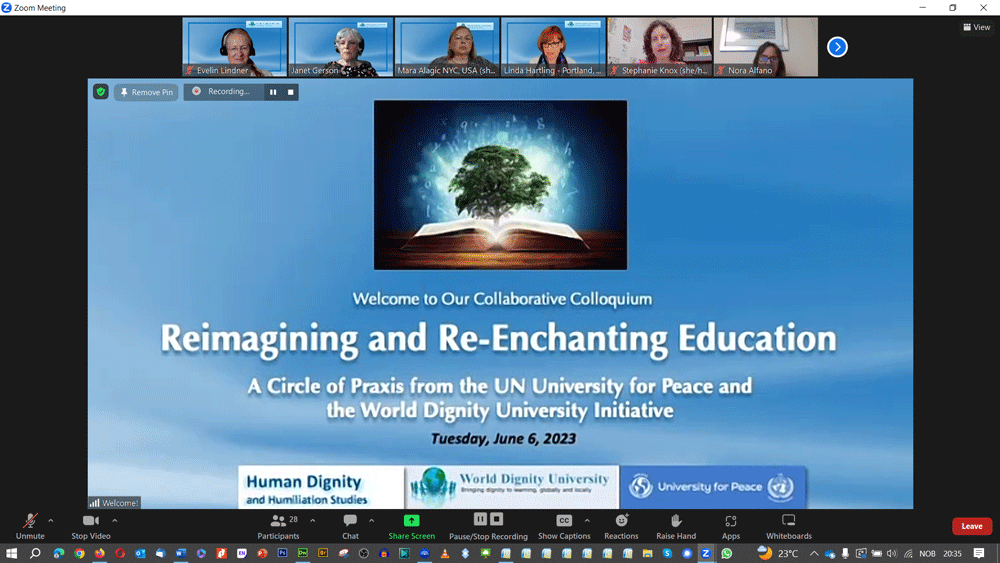Open Opera browser from taskbar
The width and height of the screenshot is (1000, 563).
click(x=120, y=553)
